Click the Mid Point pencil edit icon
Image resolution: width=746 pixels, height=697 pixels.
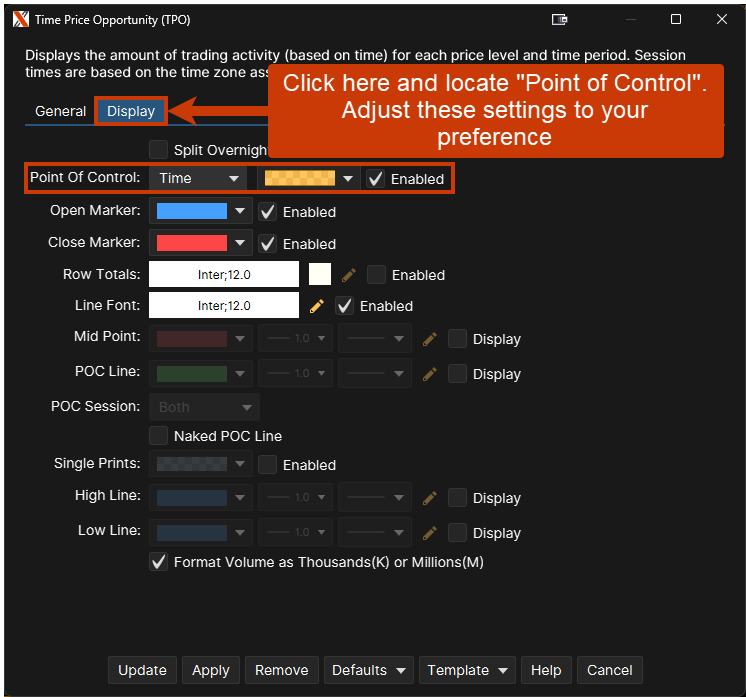(430, 339)
